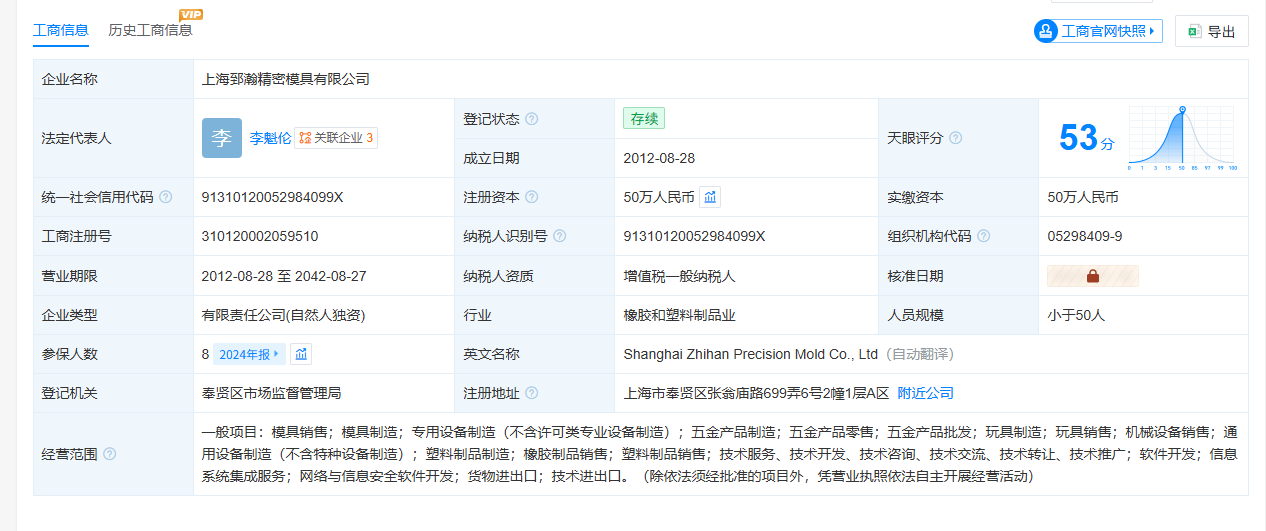Click industry value 橡胶和塑料制品业
The width and height of the screenshot is (1266, 531).
(679, 315)
